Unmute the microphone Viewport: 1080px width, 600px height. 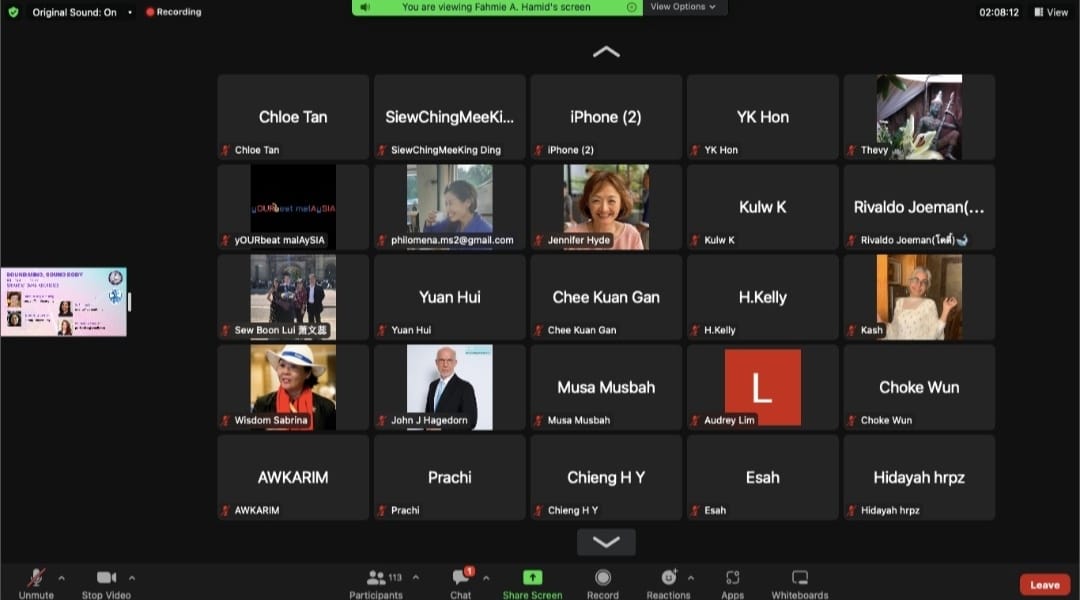click(36, 580)
